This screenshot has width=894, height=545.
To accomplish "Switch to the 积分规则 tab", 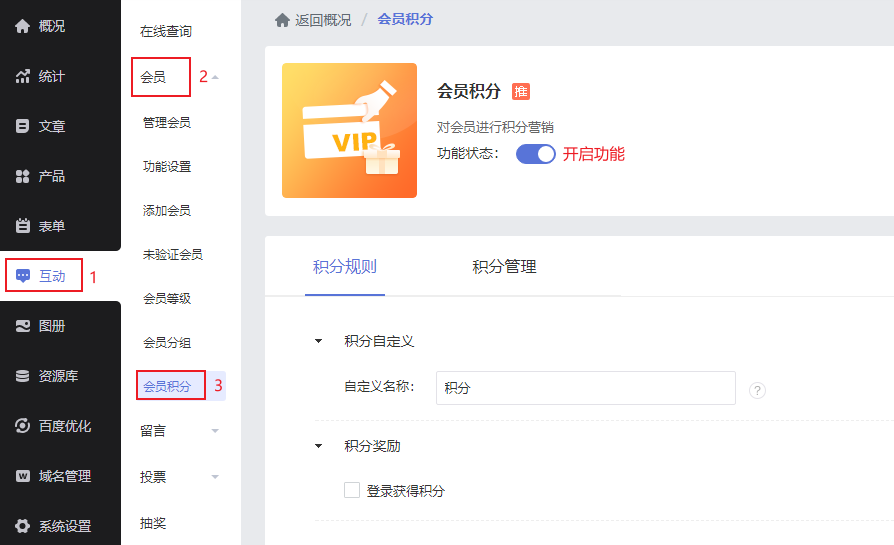I will [344, 267].
